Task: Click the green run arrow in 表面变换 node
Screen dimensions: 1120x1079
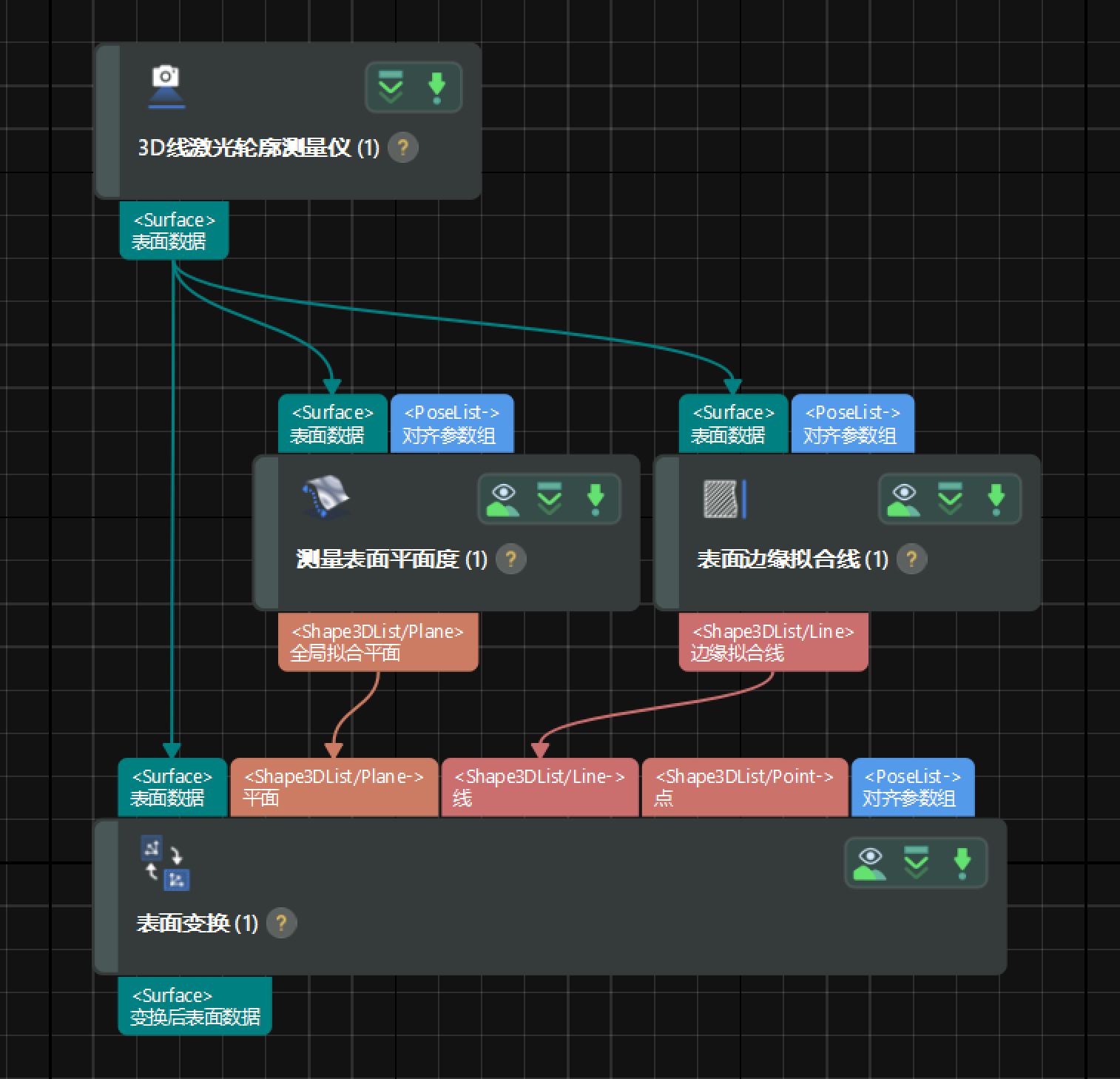Action: click(962, 863)
